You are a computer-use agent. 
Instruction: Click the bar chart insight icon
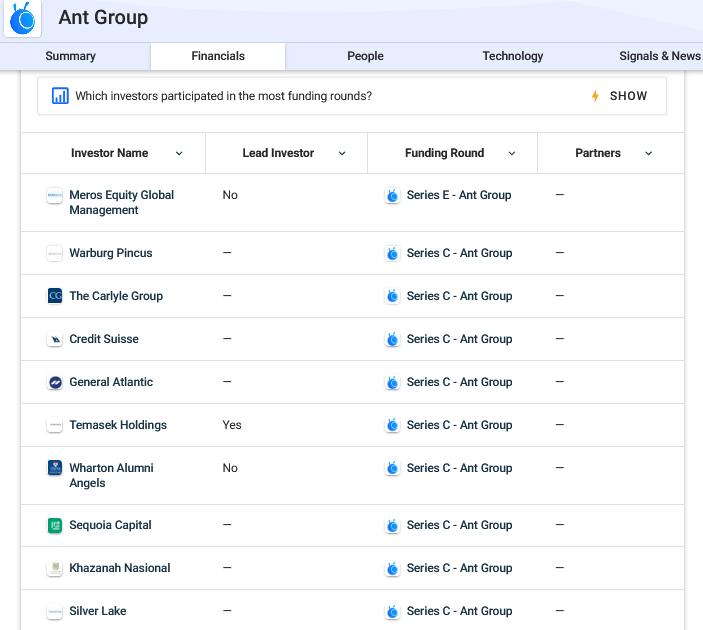click(x=60, y=96)
